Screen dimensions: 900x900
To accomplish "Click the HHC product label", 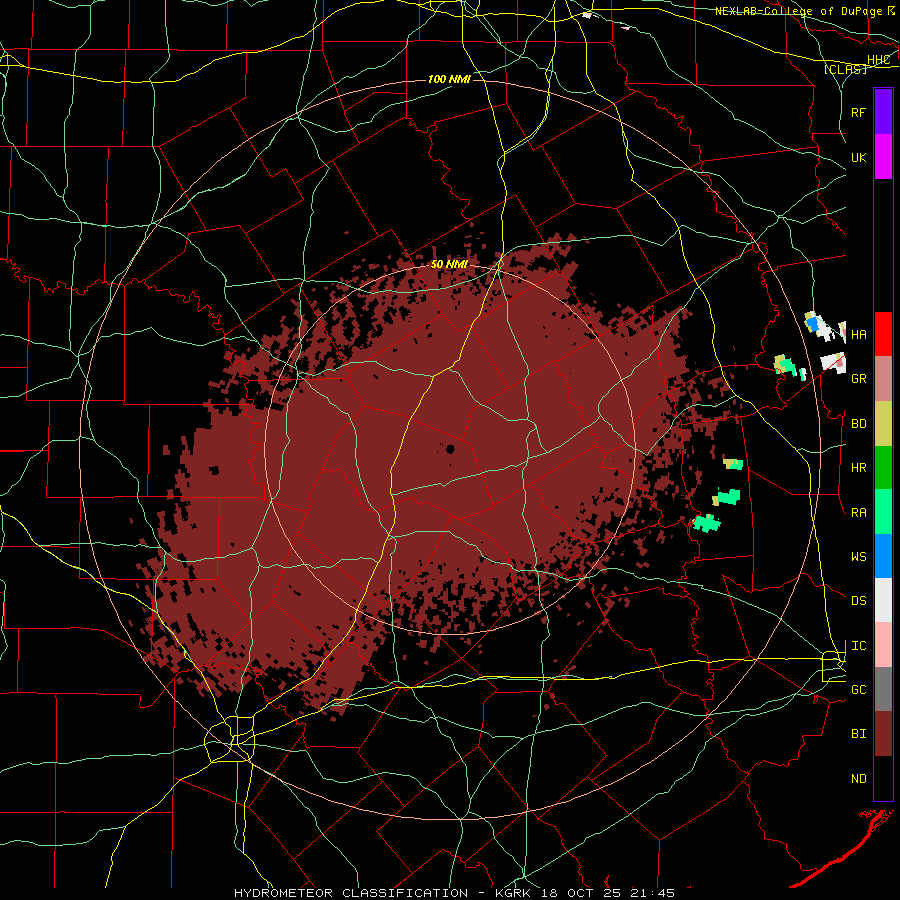I will click(878, 60).
